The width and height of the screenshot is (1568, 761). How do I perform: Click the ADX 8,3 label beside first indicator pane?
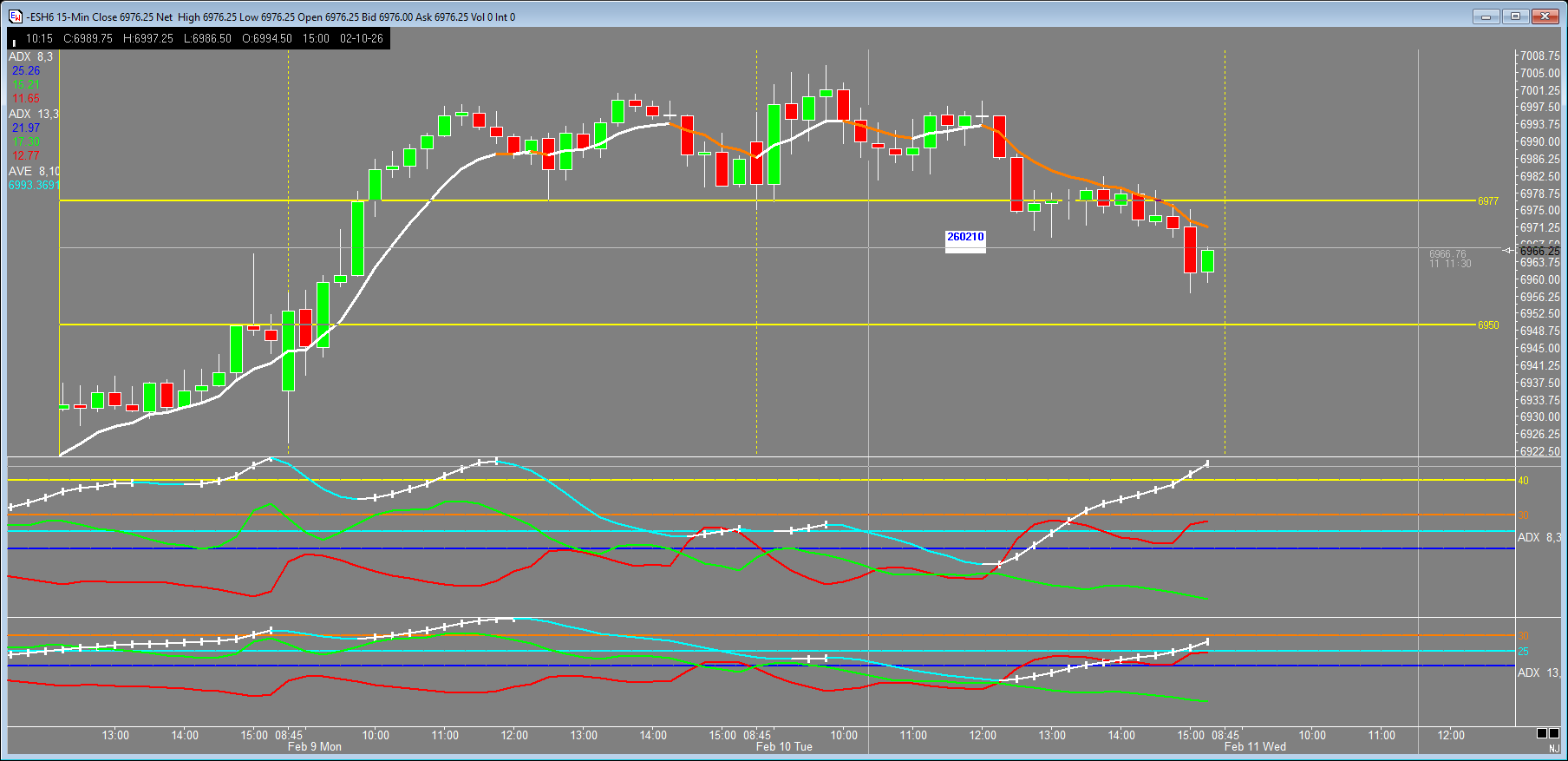coord(1538,538)
